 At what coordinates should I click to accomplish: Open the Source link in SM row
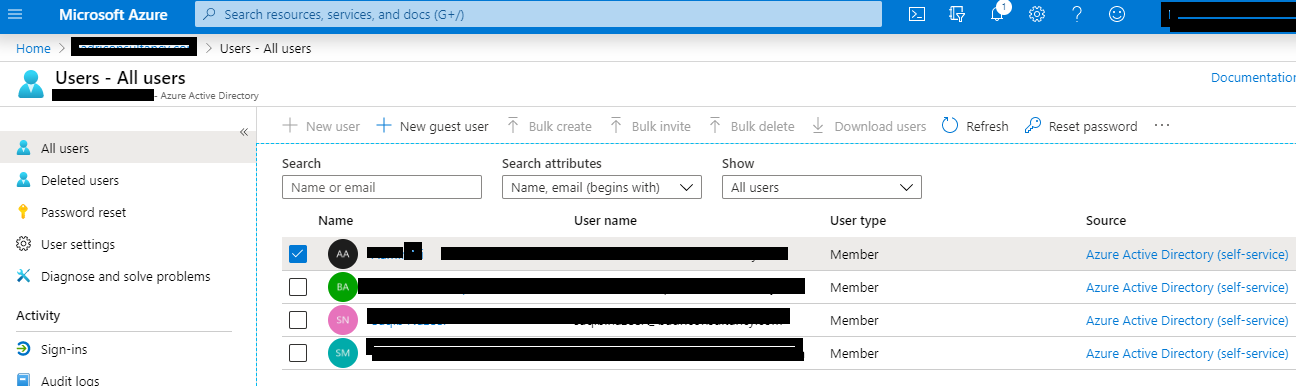(x=1187, y=353)
